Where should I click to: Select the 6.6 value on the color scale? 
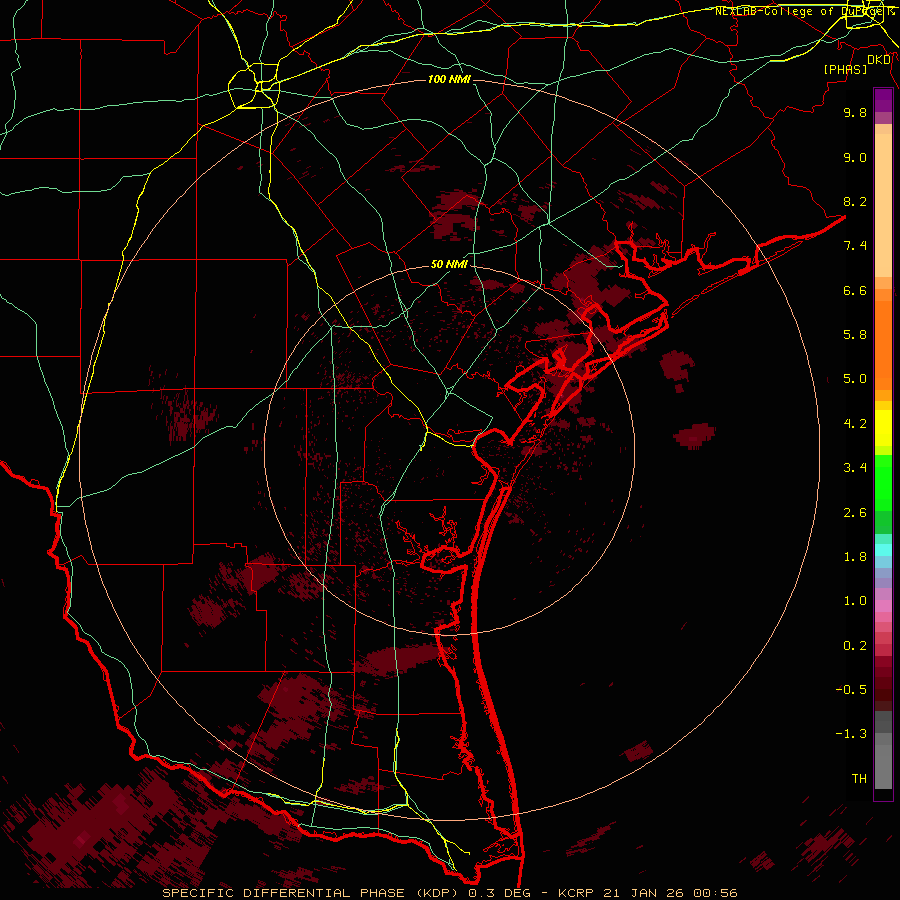pos(855,290)
